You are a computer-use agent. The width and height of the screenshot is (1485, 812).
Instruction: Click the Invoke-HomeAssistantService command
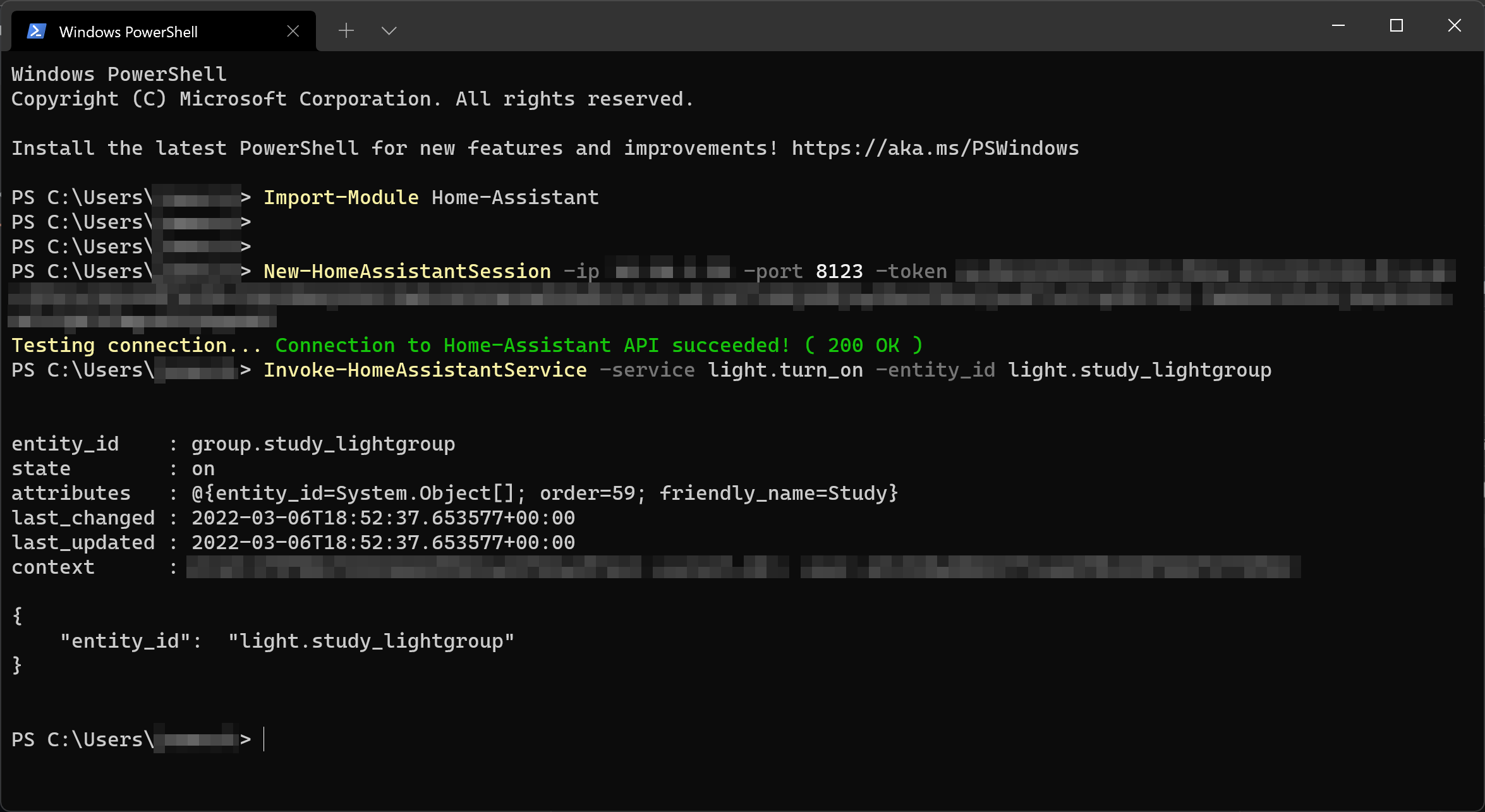coord(425,370)
